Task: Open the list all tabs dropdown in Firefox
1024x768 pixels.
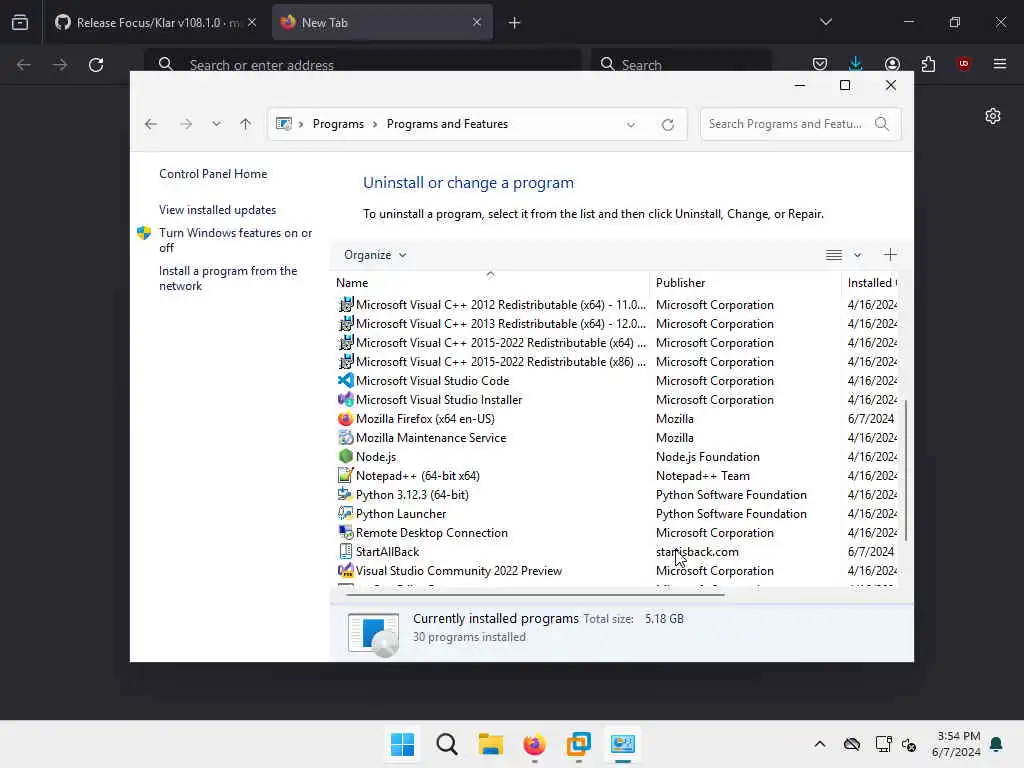Action: click(825, 22)
